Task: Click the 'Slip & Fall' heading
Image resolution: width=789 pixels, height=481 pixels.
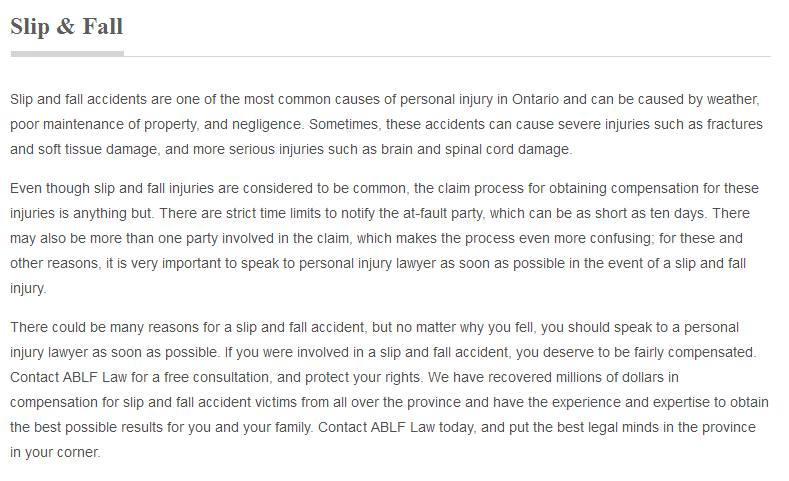Action: click(66, 27)
